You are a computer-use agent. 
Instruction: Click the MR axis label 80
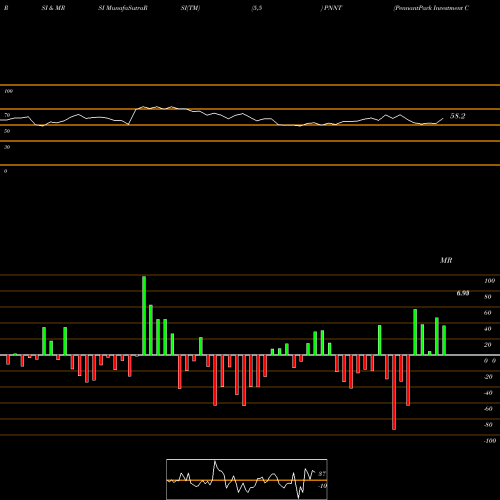pyautogui.click(x=488, y=297)
